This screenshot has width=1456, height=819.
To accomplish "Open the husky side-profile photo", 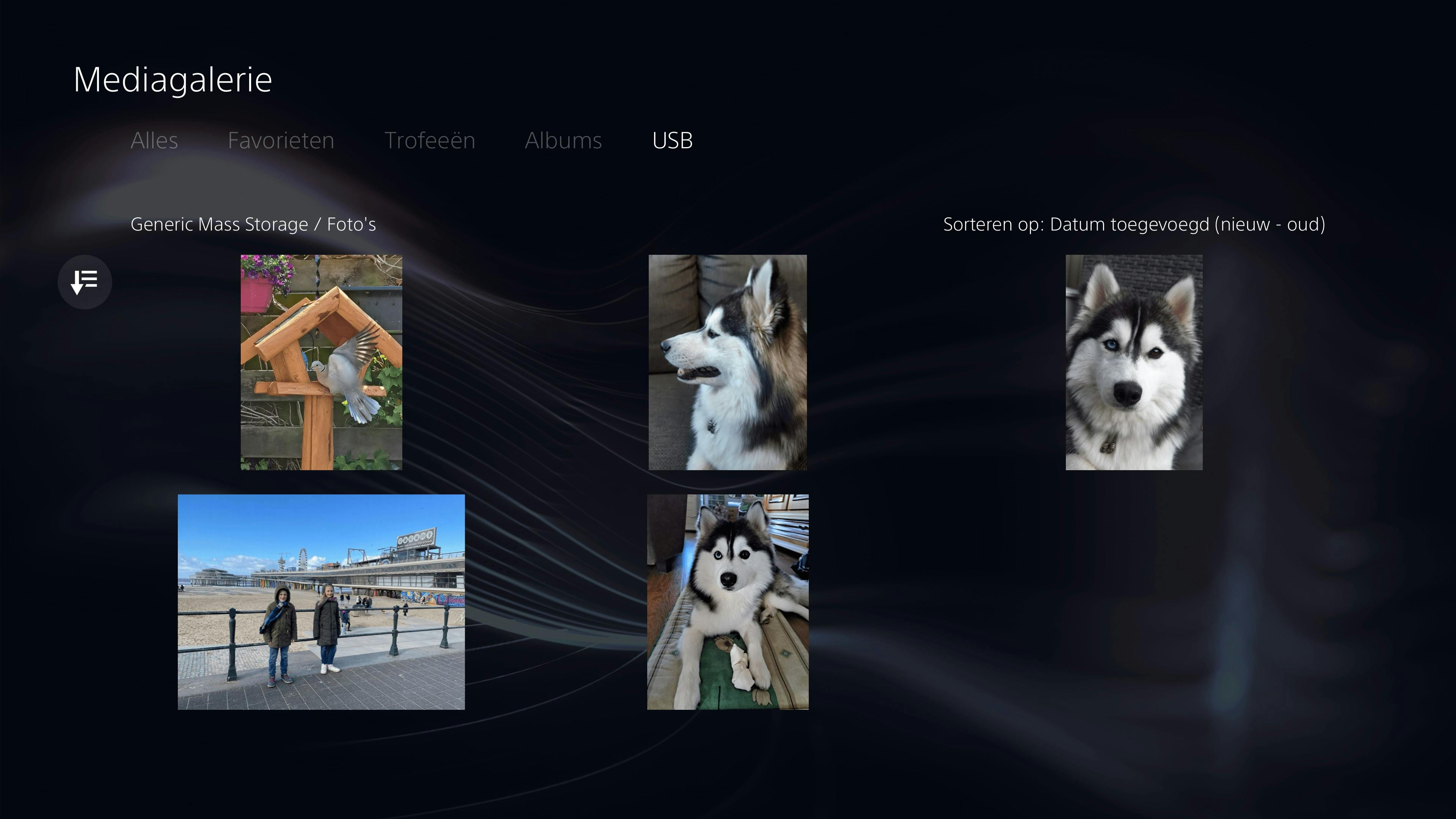I will pos(728,362).
